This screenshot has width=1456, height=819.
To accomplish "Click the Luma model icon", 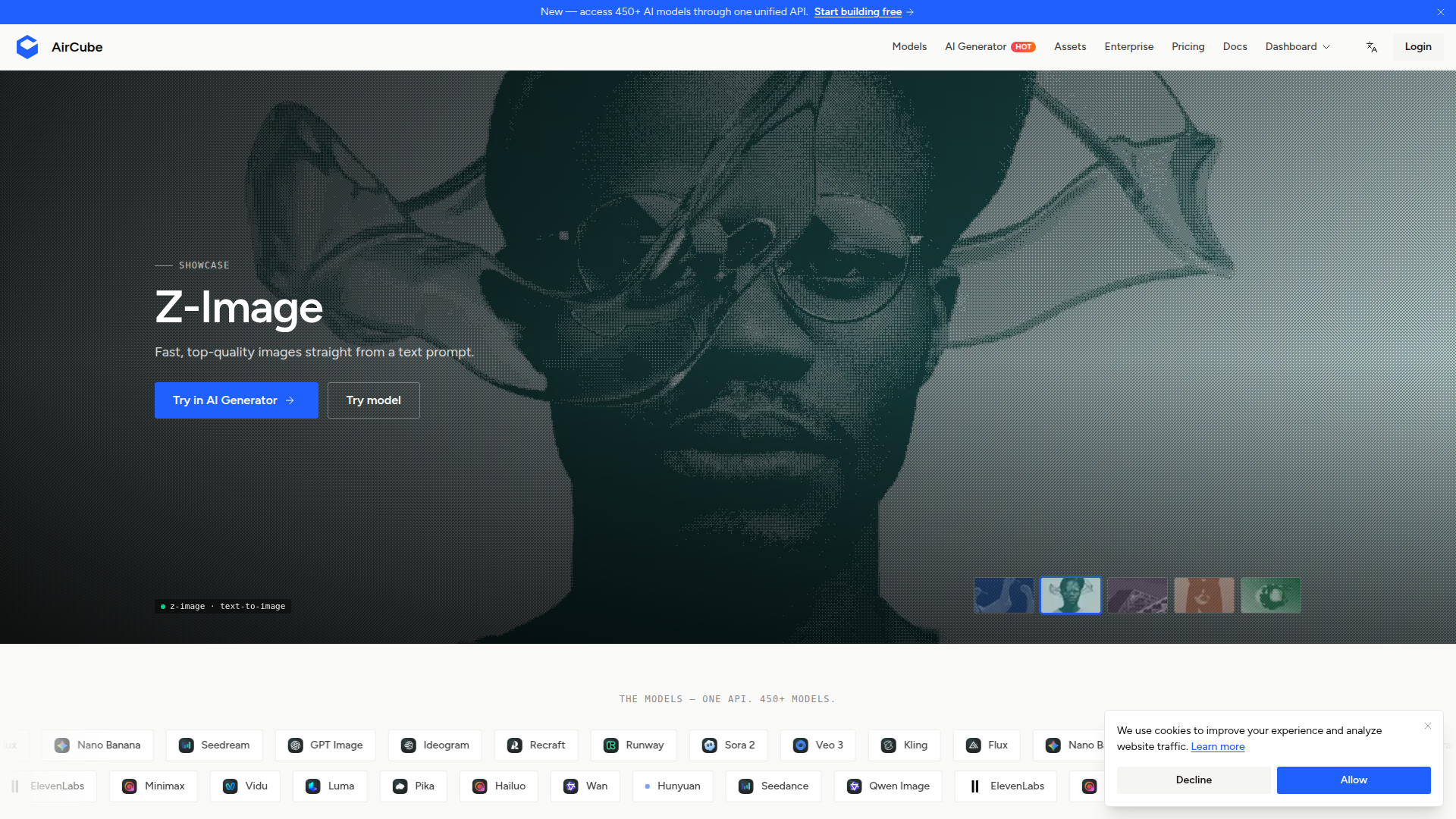I will (x=312, y=786).
